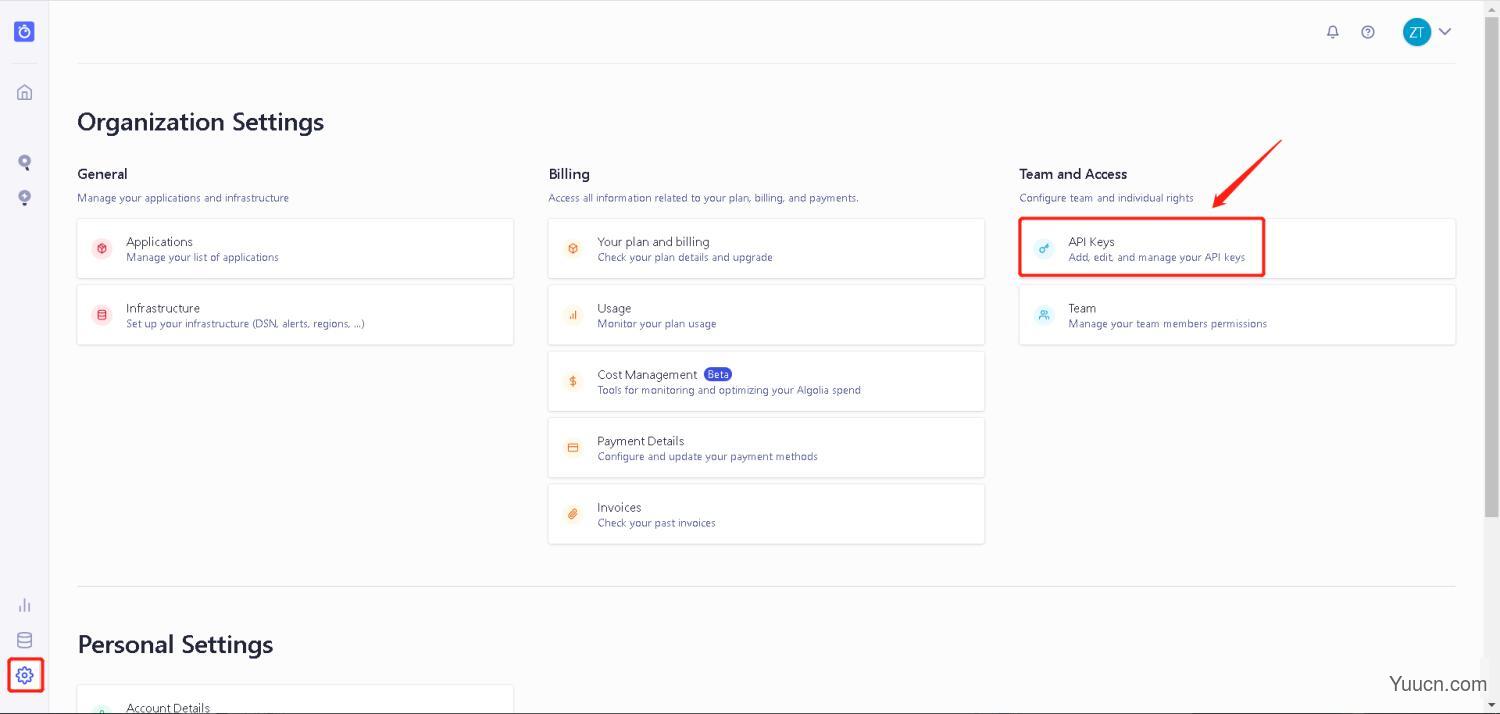Open the Team permissions page
The width and height of the screenshot is (1500, 714).
[x=1237, y=315]
